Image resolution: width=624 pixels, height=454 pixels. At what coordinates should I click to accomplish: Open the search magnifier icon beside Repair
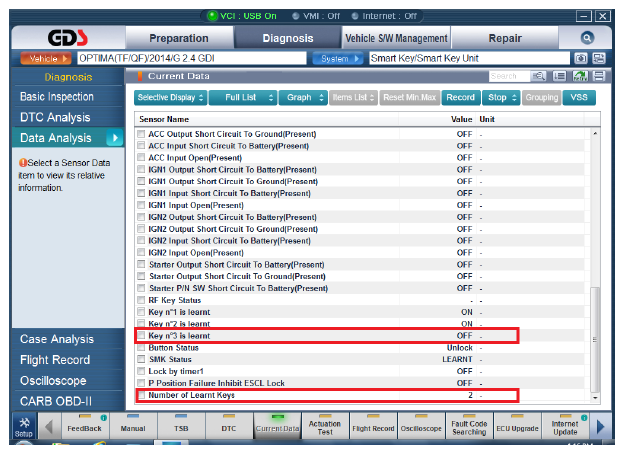587,38
